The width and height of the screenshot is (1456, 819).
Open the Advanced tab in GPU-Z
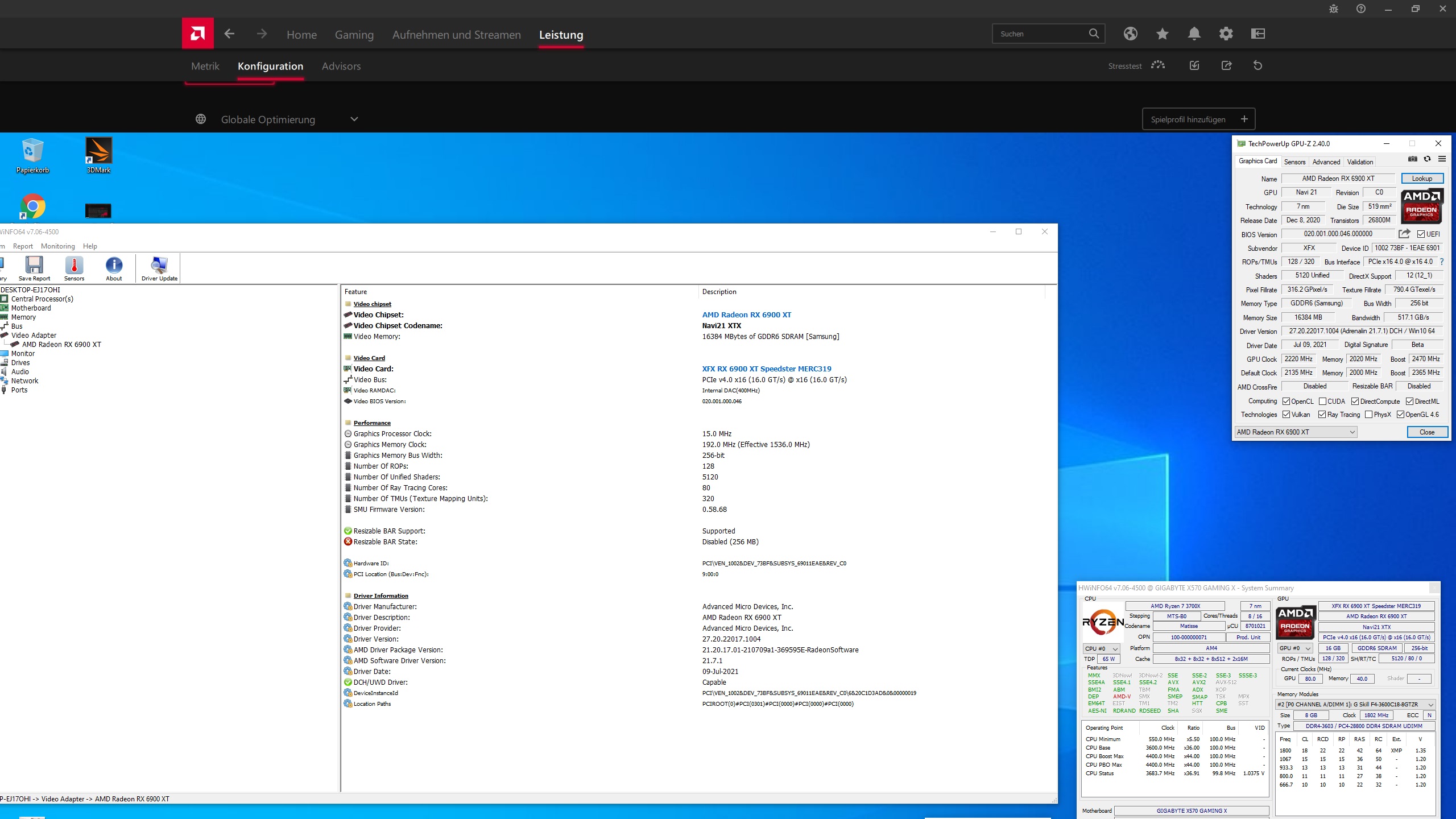coord(1326,162)
